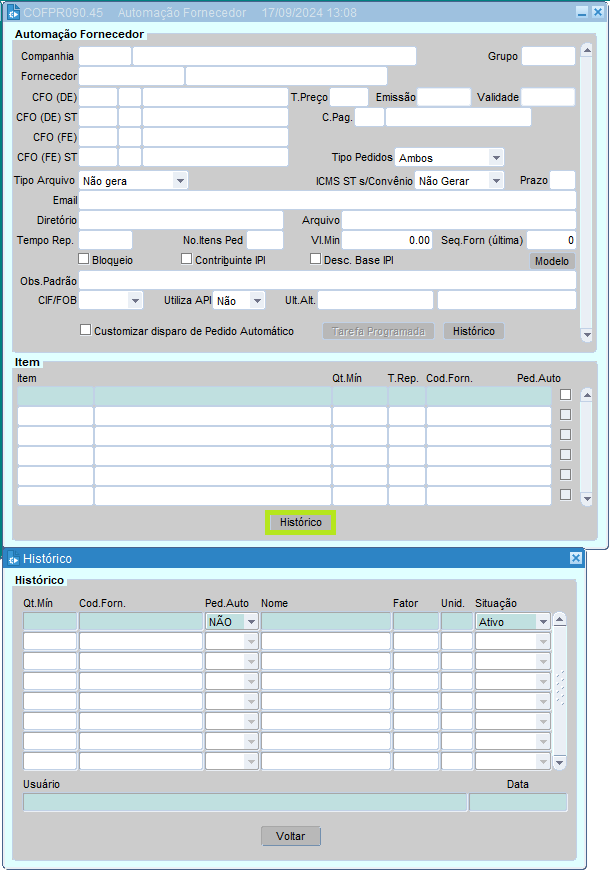Tick Customizar disparo de Pedido Automático
Screen dimensions: 610x870
85,330
